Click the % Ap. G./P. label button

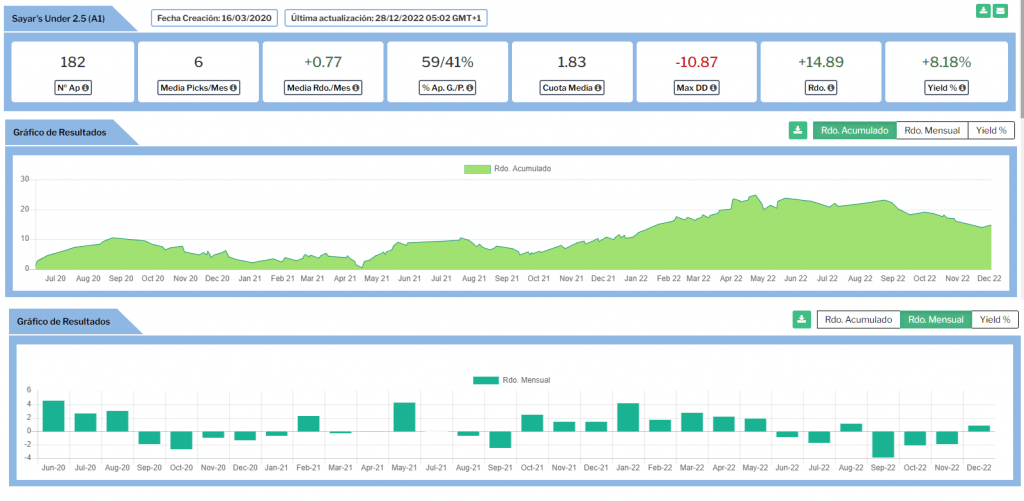click(447, 88)
